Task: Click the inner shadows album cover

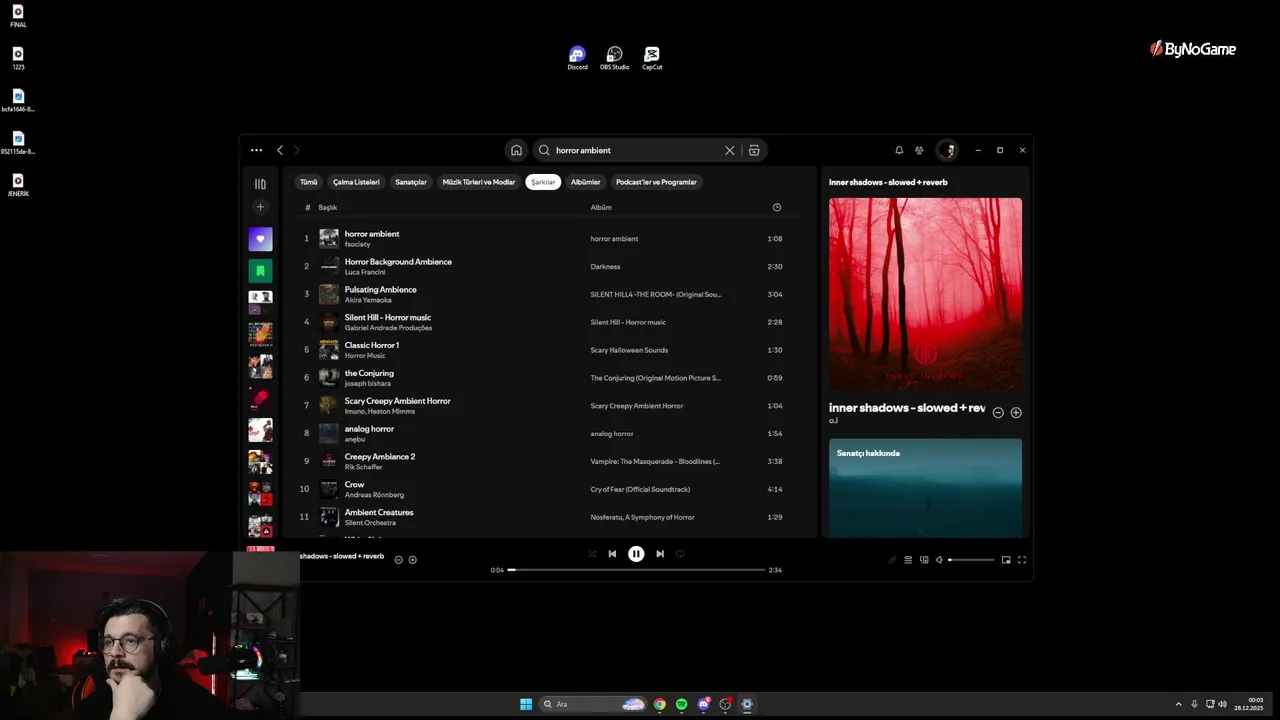Action: [925, 294]
